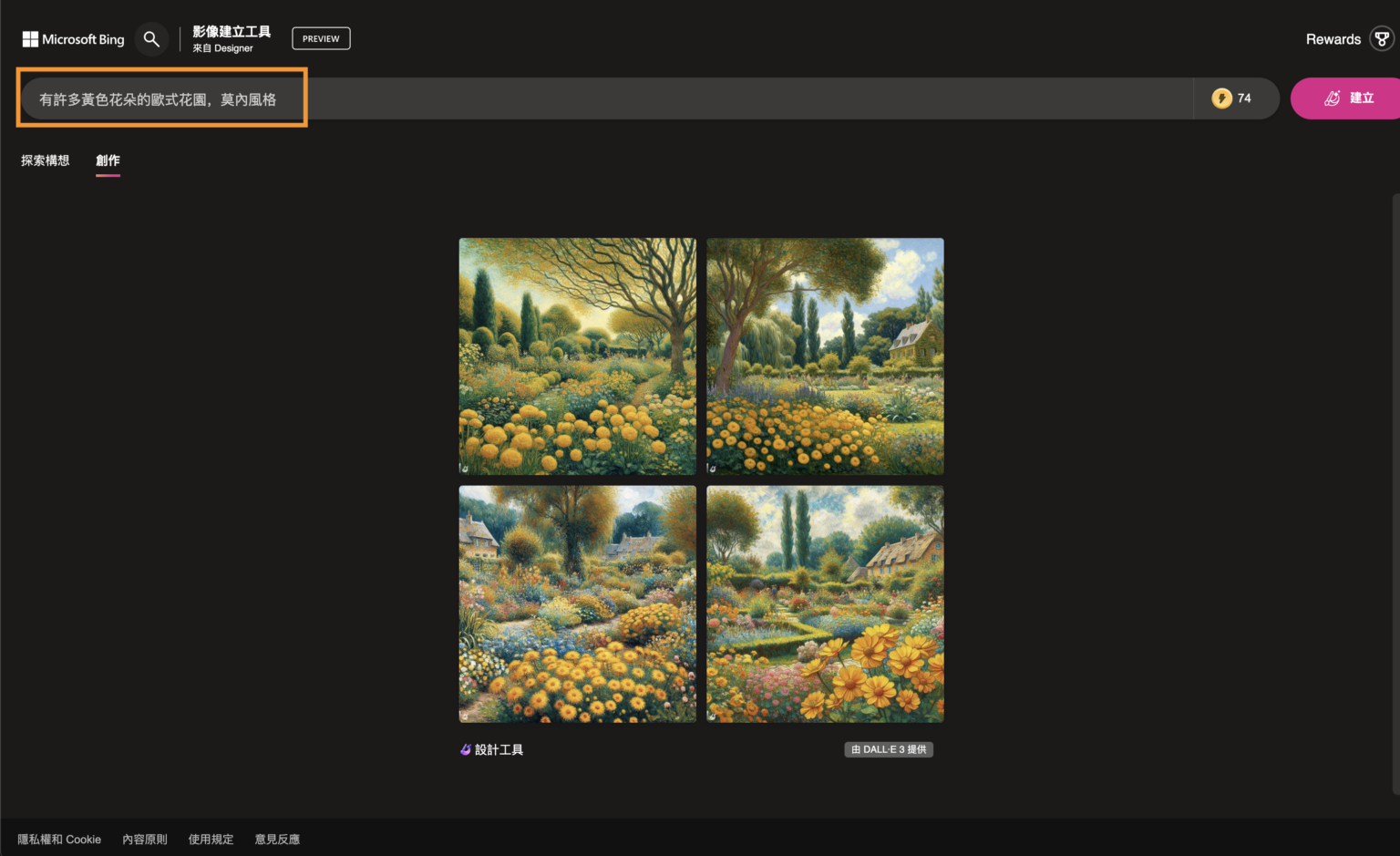The image size is (1400, 856).
Task: Click the Rewards trophy icon
Action: (1382, 39)
